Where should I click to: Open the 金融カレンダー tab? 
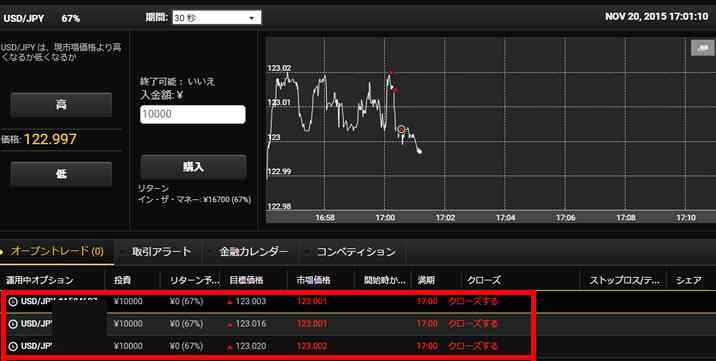click(x=253, y=251)
